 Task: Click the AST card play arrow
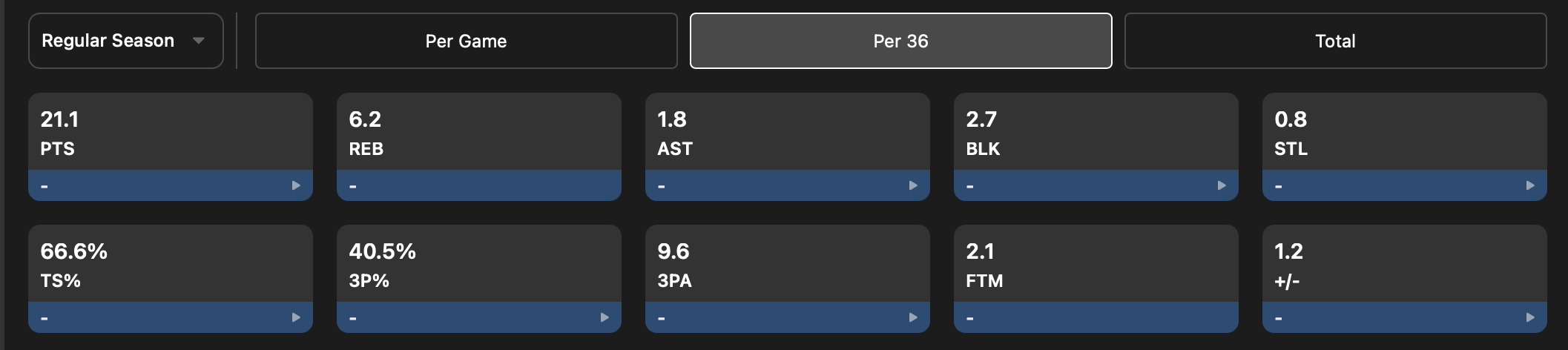913,185
